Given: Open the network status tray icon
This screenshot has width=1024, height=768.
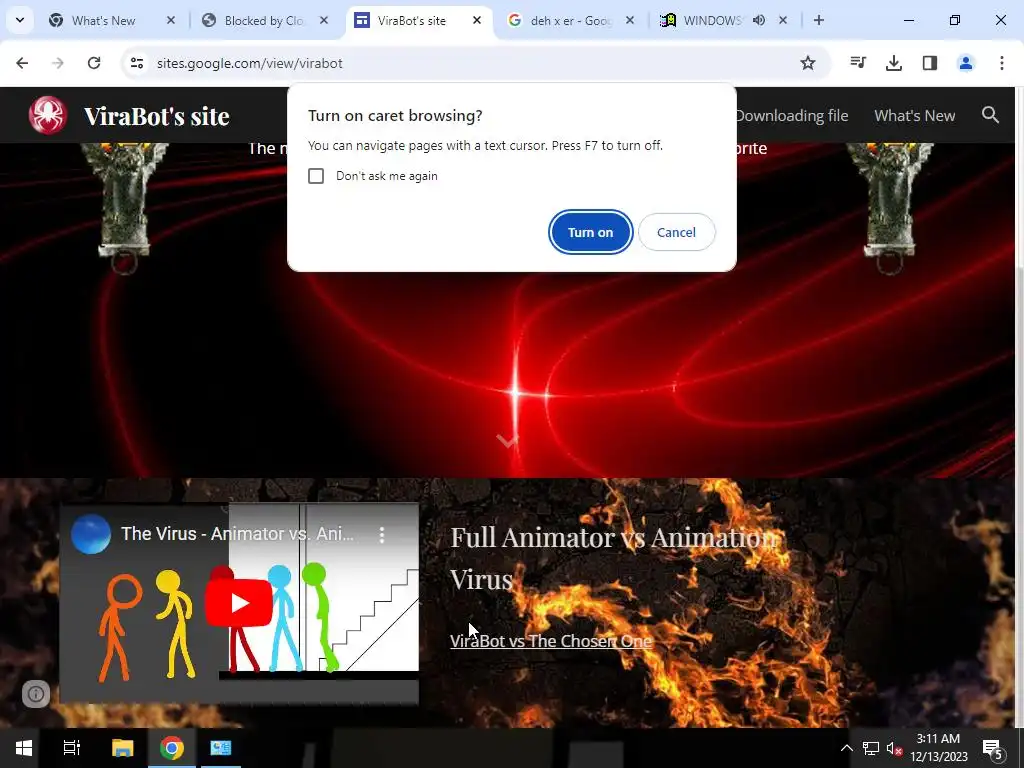Looking at the screenshot, I should pos(871,748).
